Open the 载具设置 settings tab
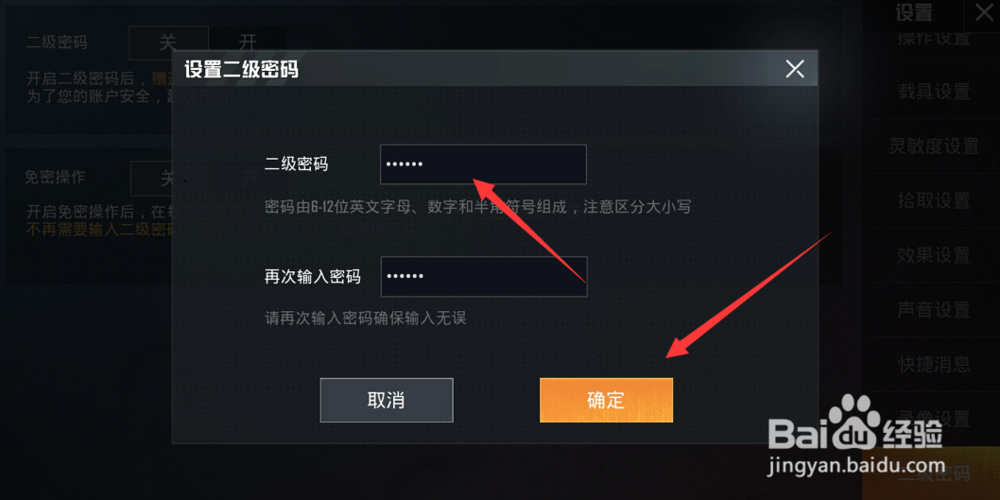 tap(934, 91)
